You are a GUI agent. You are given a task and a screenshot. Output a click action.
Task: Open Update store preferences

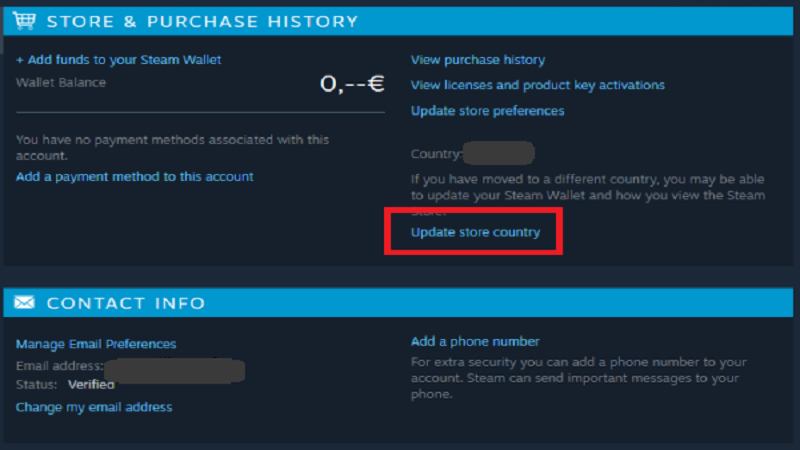click(x=488, y=111)
